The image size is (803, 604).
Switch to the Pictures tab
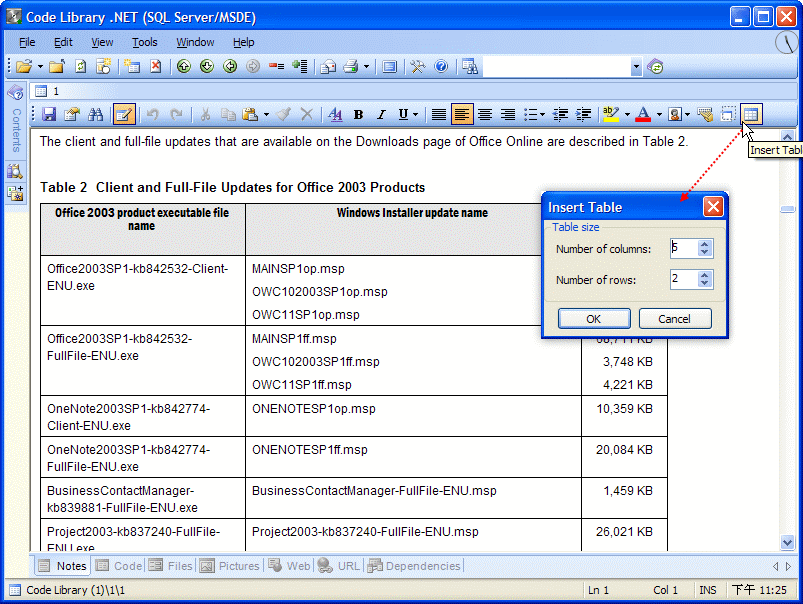[x=229, y=566]
